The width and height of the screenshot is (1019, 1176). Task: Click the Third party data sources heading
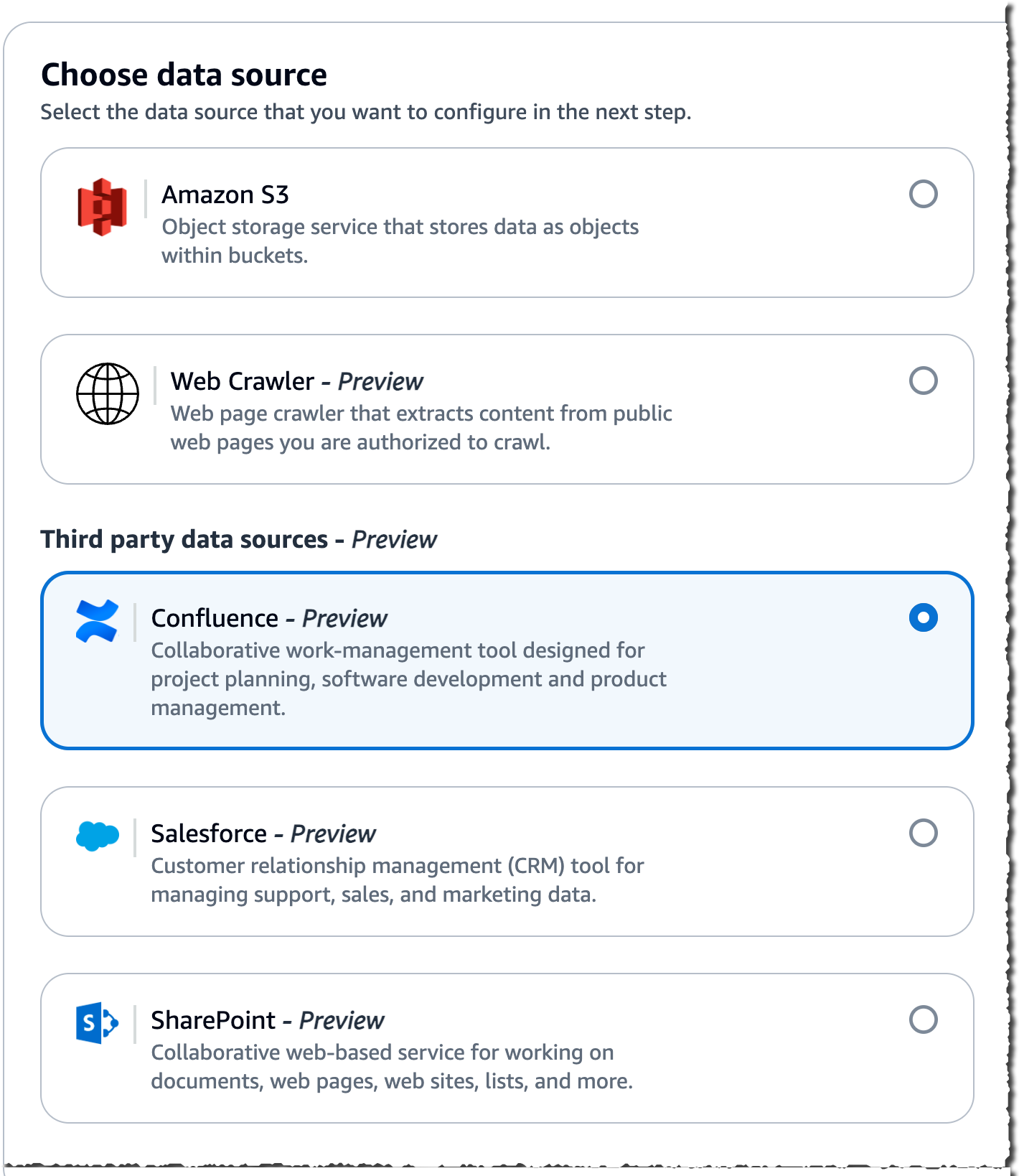click(239, 540)
